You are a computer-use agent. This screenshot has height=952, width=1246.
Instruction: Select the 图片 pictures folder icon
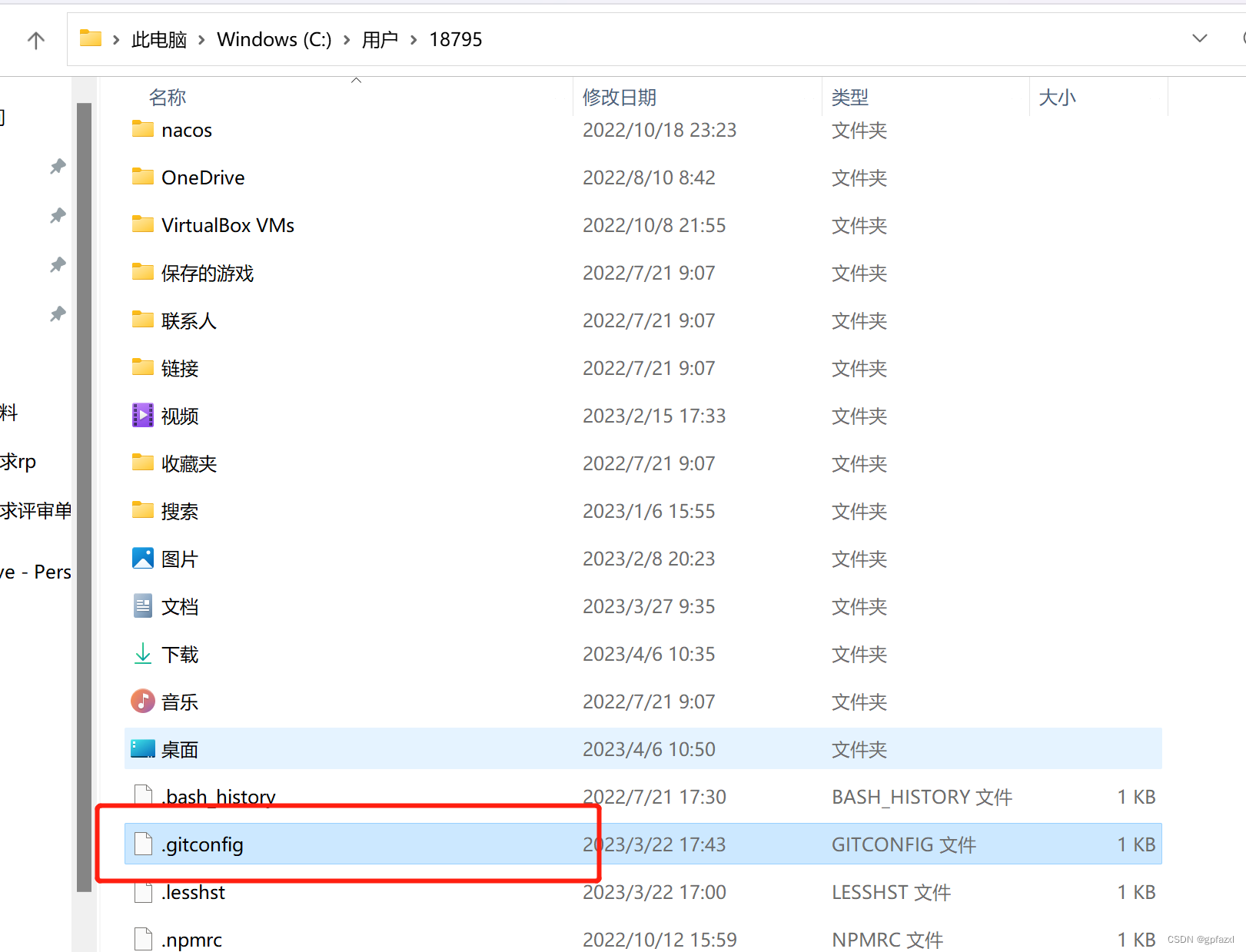[143, 558]
